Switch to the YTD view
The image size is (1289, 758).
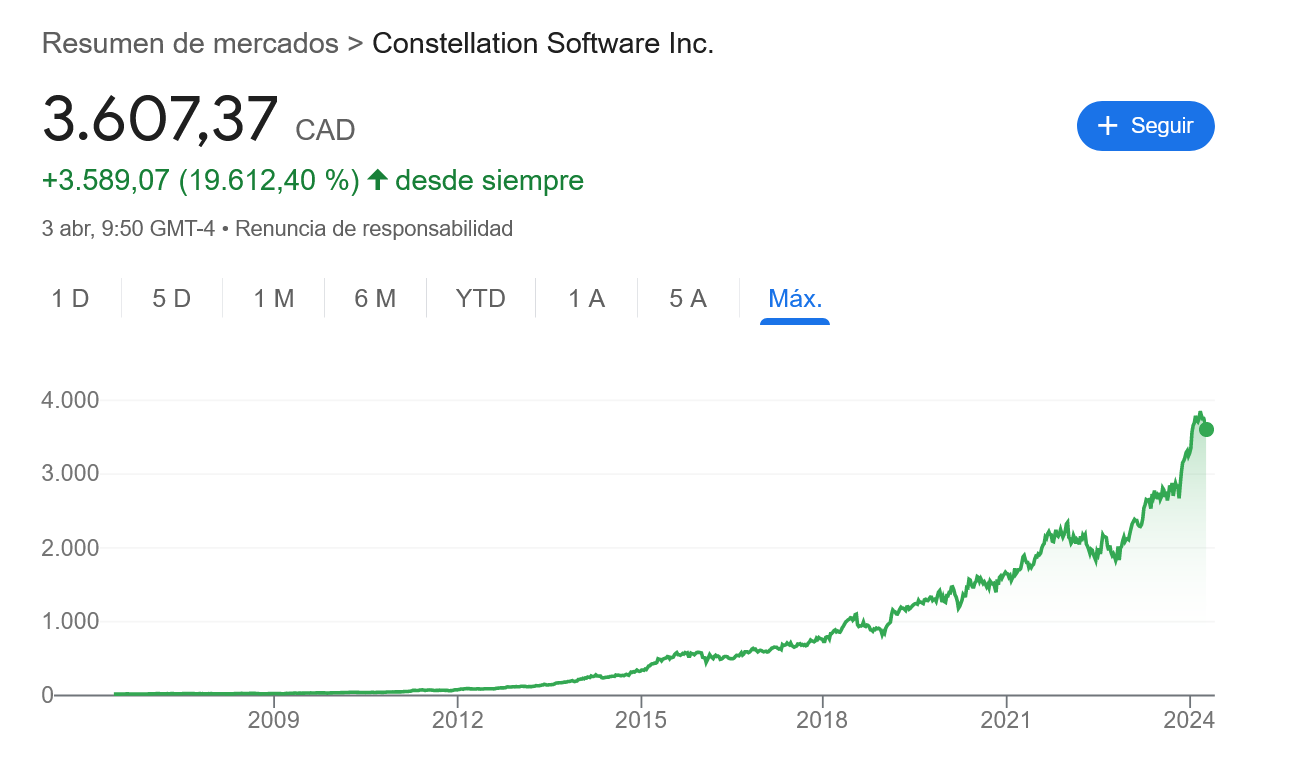pos(480,298)
